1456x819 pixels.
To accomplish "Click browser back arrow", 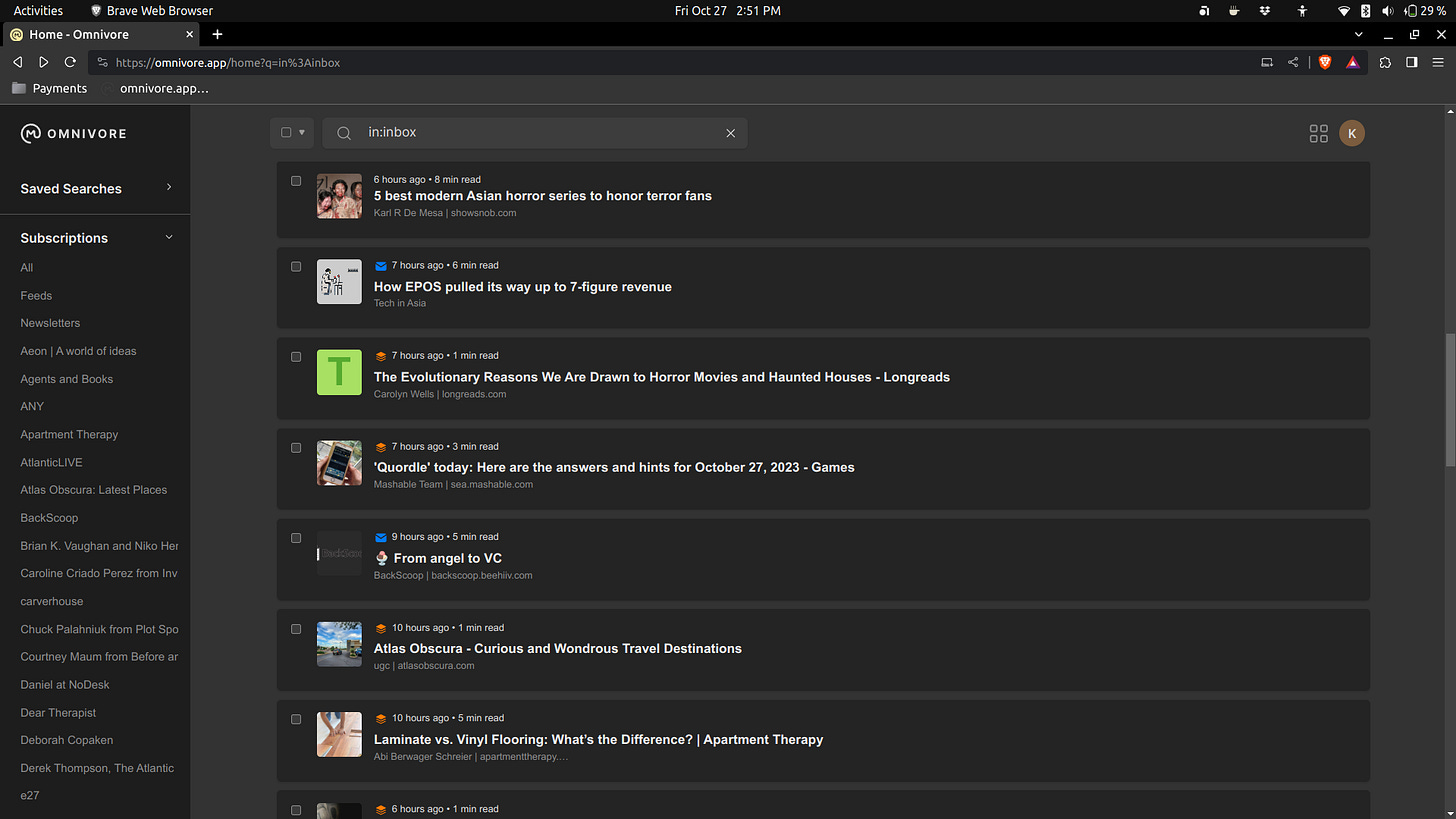I will (x=17, y=62).
